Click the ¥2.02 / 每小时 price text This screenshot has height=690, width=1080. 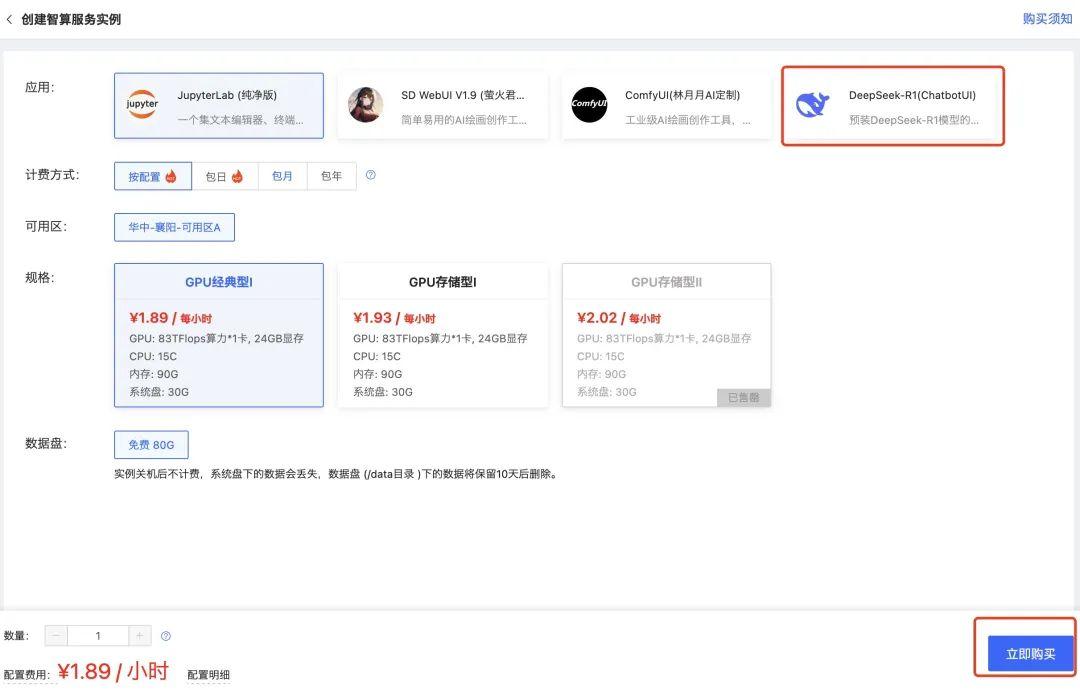coord(619,317)
